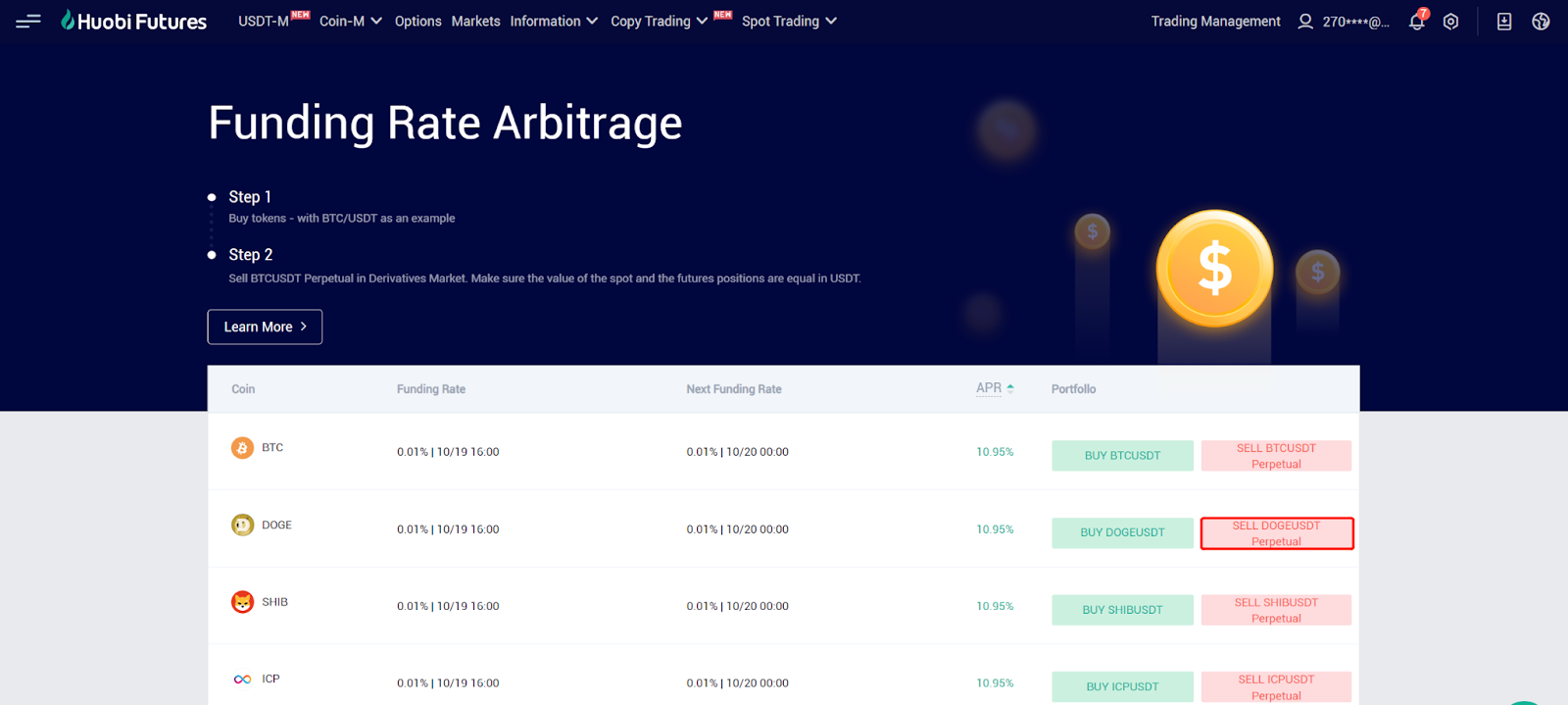The image size is (1568, 705).
Task: Click BUY DOGEUSDT button
Action: point(1122,532)
